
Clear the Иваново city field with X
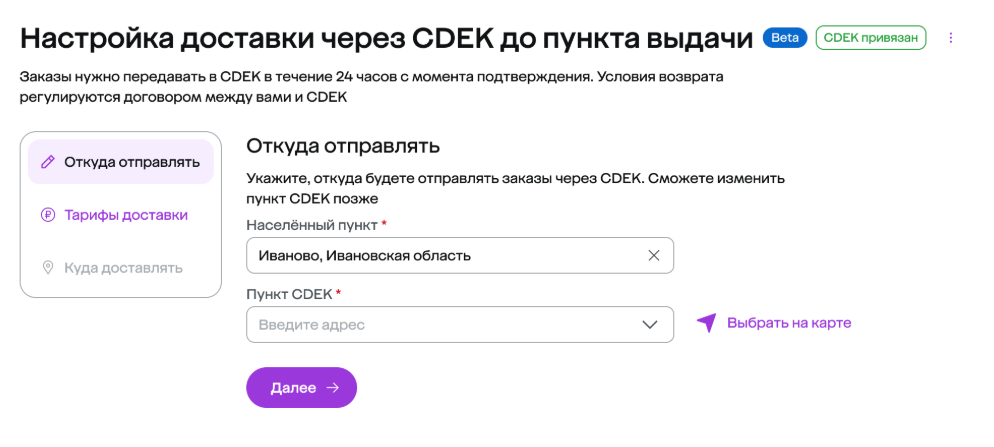pyautogui.click(x=654, y=255)
